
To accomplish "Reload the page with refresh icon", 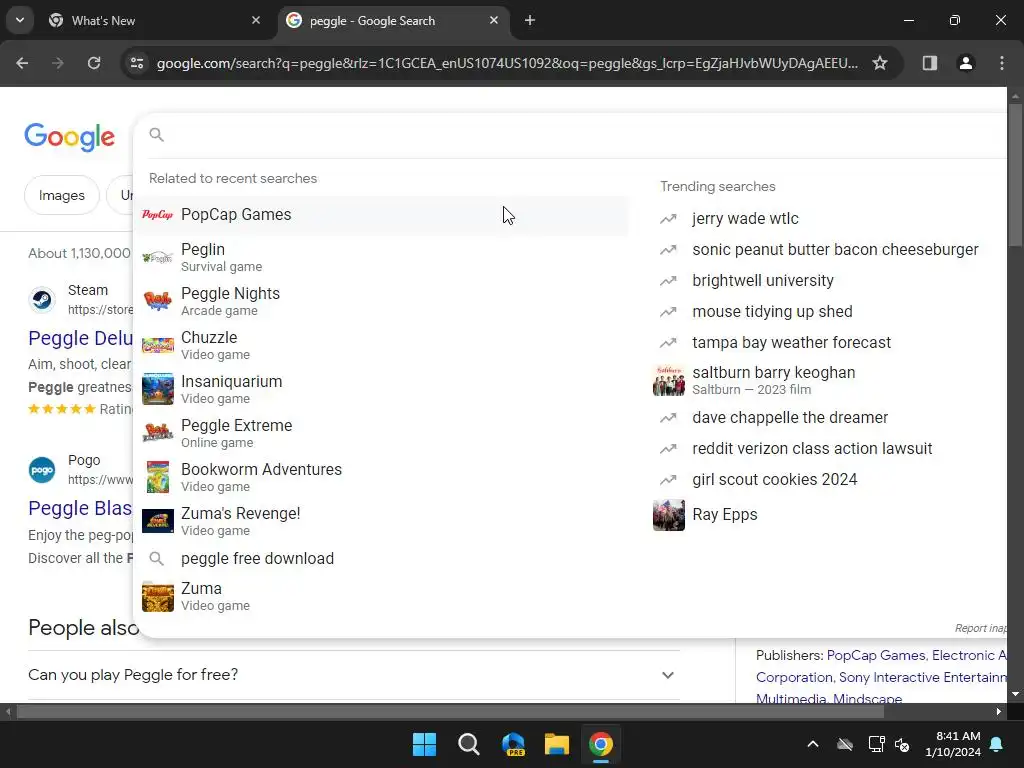I will pos(94,63).
